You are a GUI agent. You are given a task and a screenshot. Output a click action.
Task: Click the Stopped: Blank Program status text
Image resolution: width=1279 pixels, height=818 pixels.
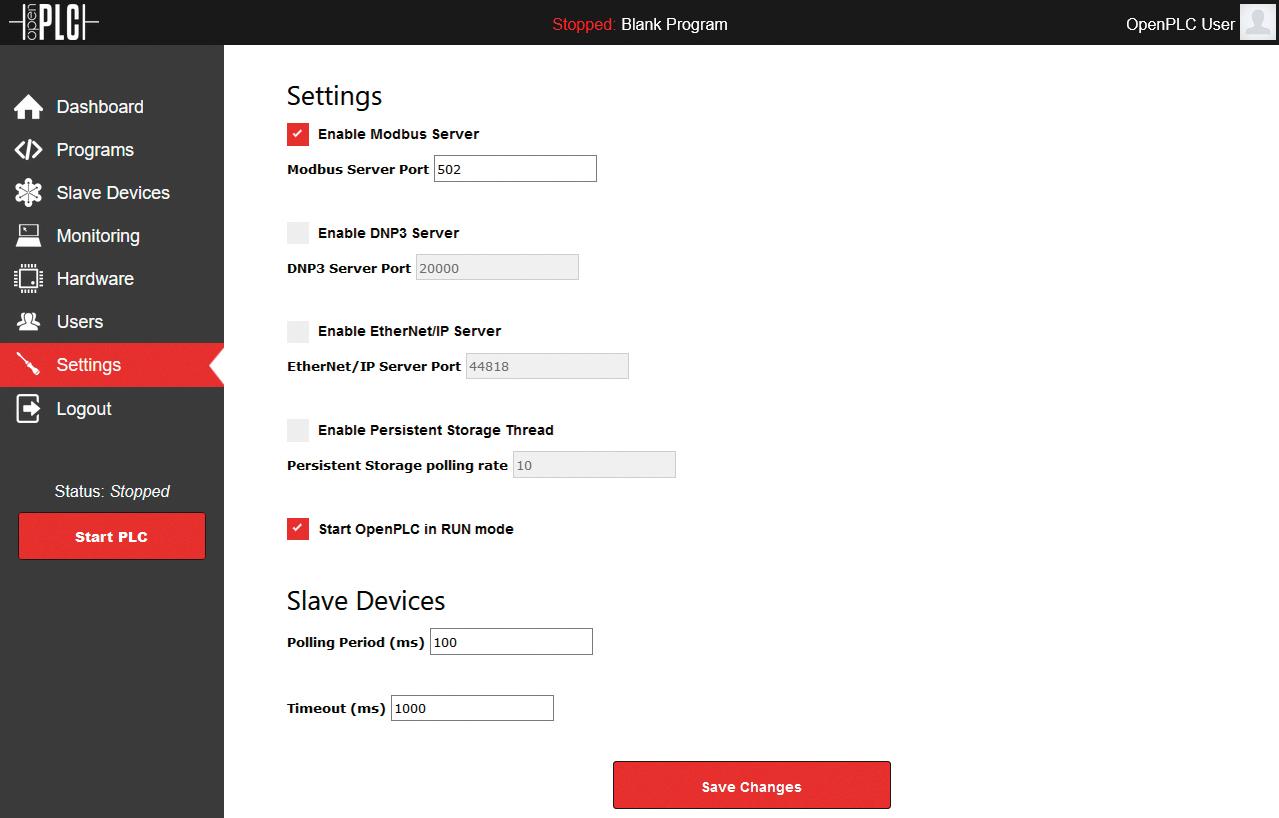pos(640,24)
